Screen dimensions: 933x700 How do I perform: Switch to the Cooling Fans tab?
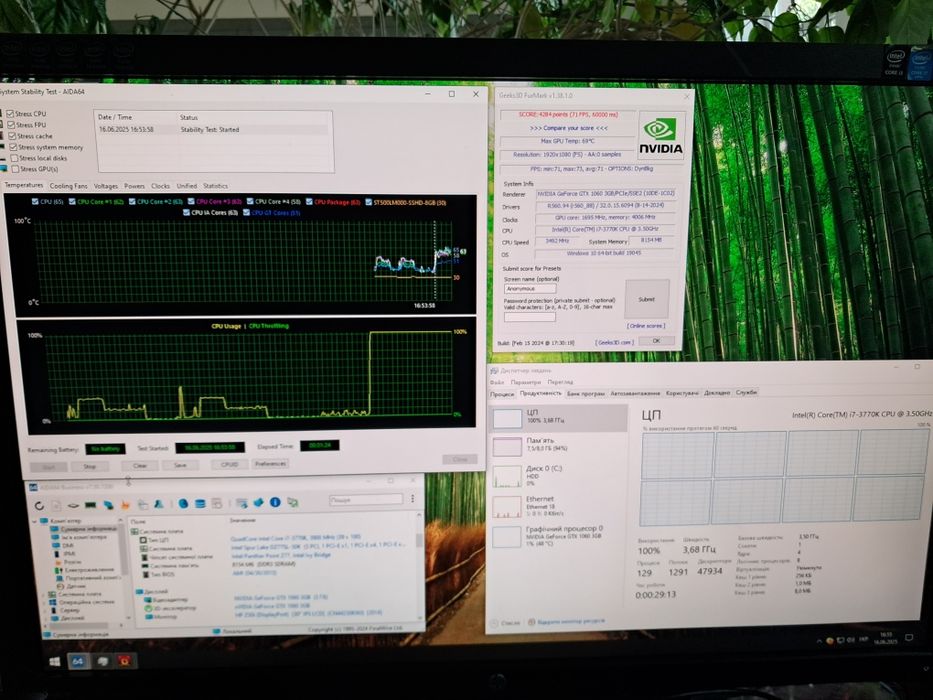[x=68, y=186]
